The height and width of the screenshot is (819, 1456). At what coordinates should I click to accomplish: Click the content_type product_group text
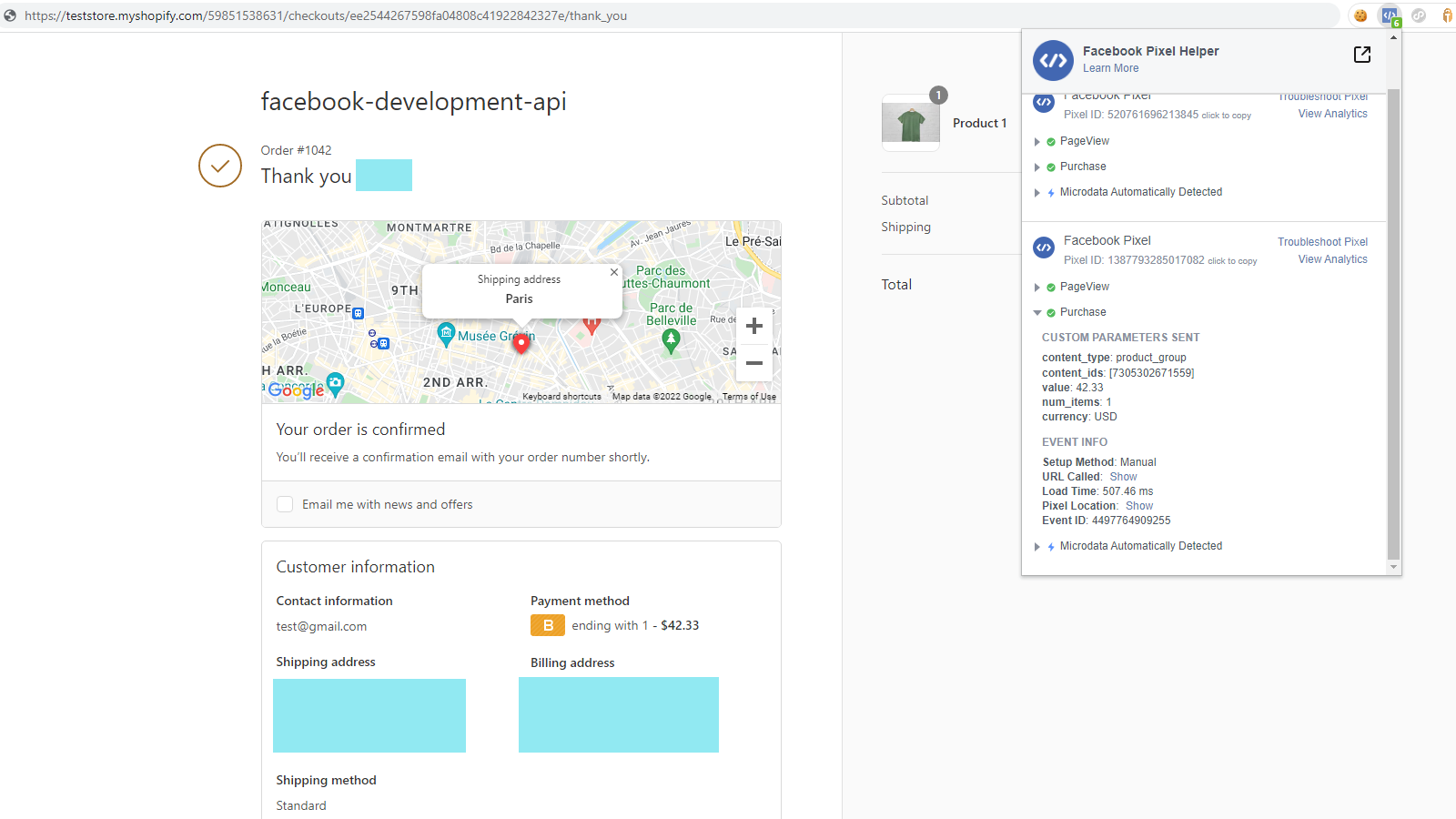pos(1114,358)
